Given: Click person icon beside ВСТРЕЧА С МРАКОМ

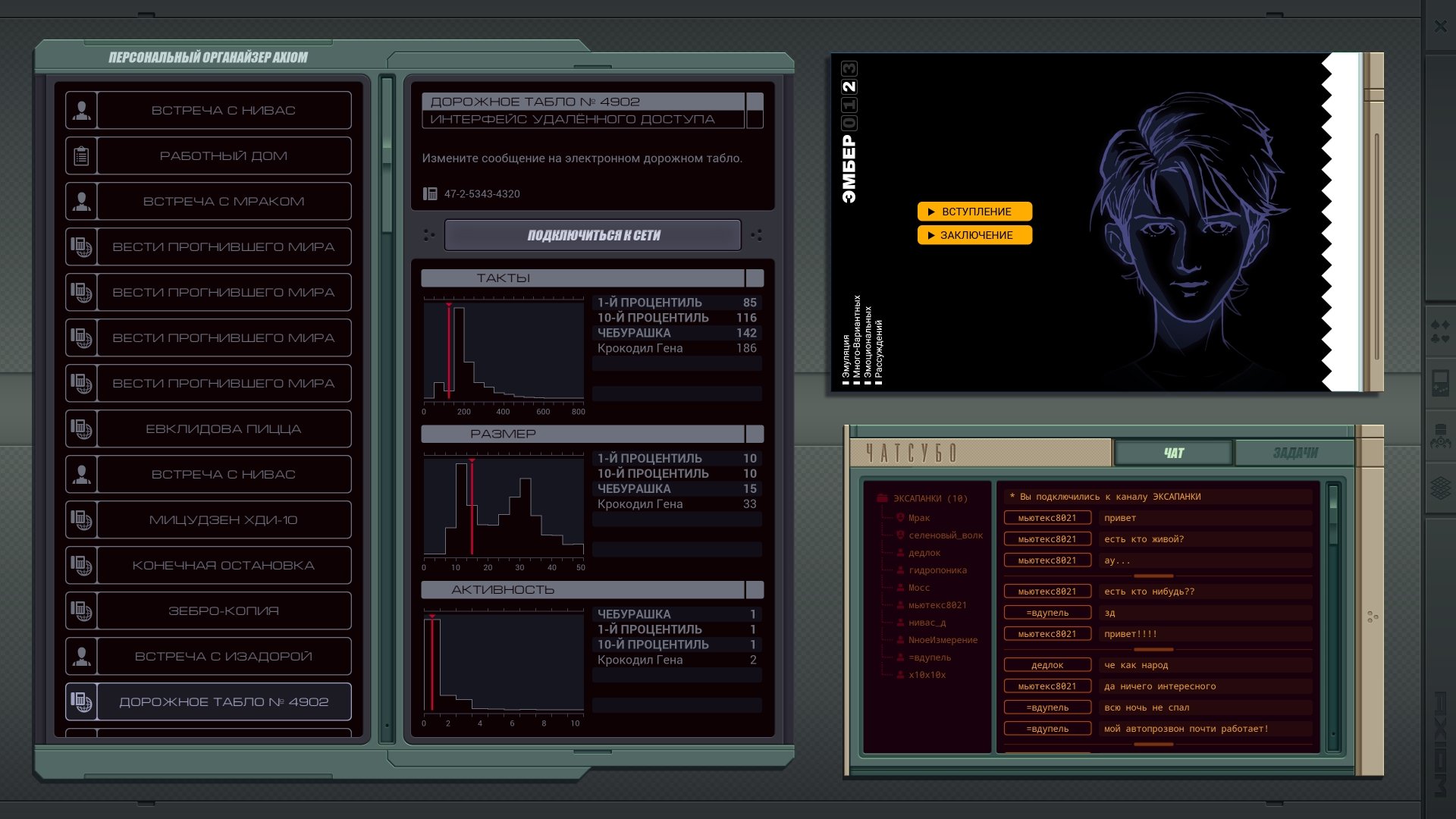Looking at the screenshot, I should (81, 201).
